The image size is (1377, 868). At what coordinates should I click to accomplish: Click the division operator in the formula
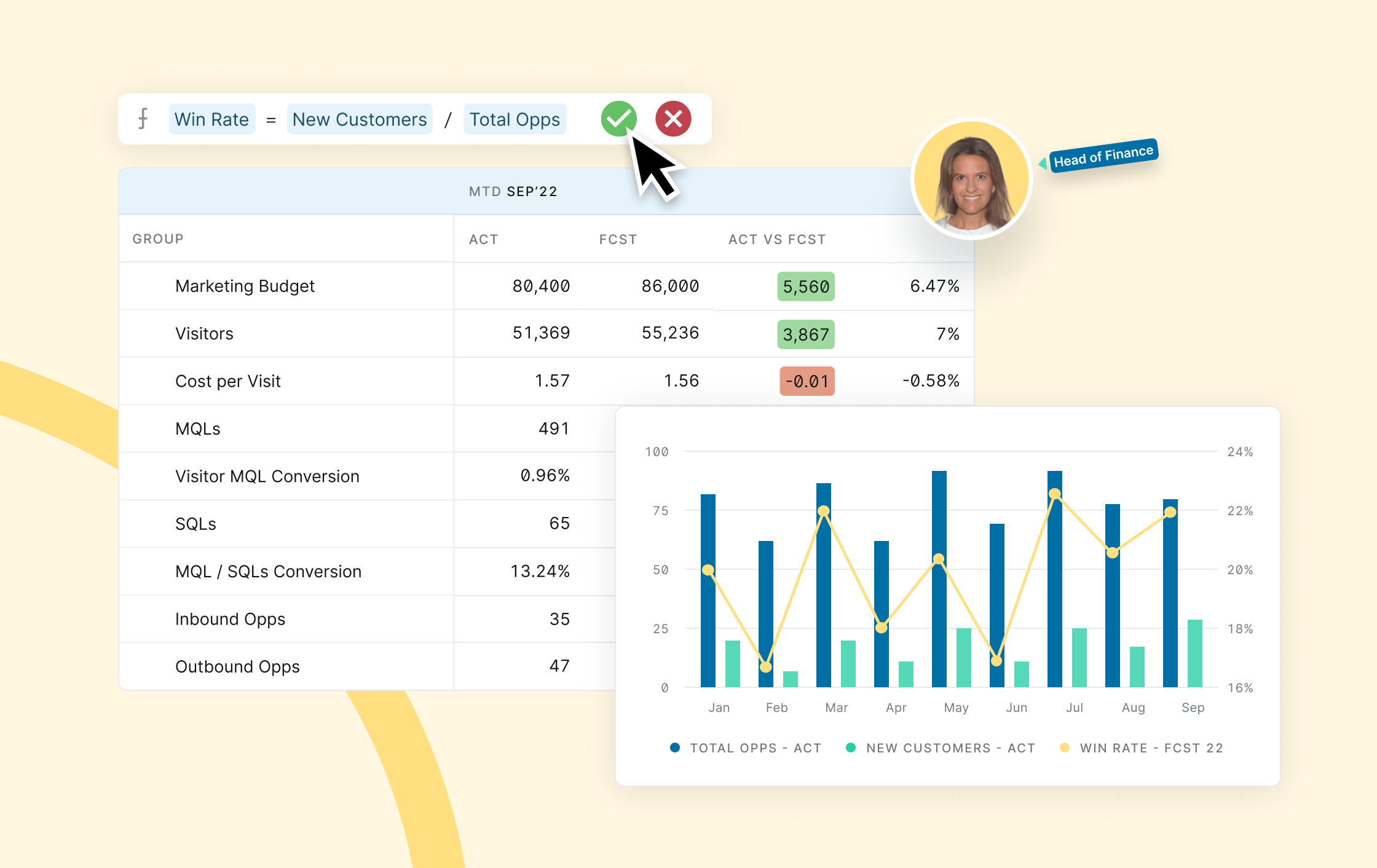[x=449, y=119]
